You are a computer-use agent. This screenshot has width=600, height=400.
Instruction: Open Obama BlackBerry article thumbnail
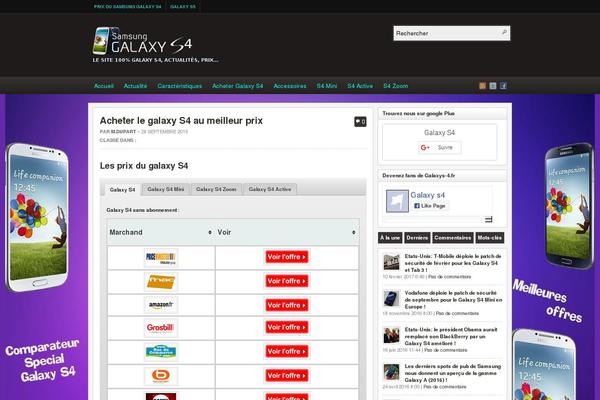pyautogui.click(x=391, y=335)
